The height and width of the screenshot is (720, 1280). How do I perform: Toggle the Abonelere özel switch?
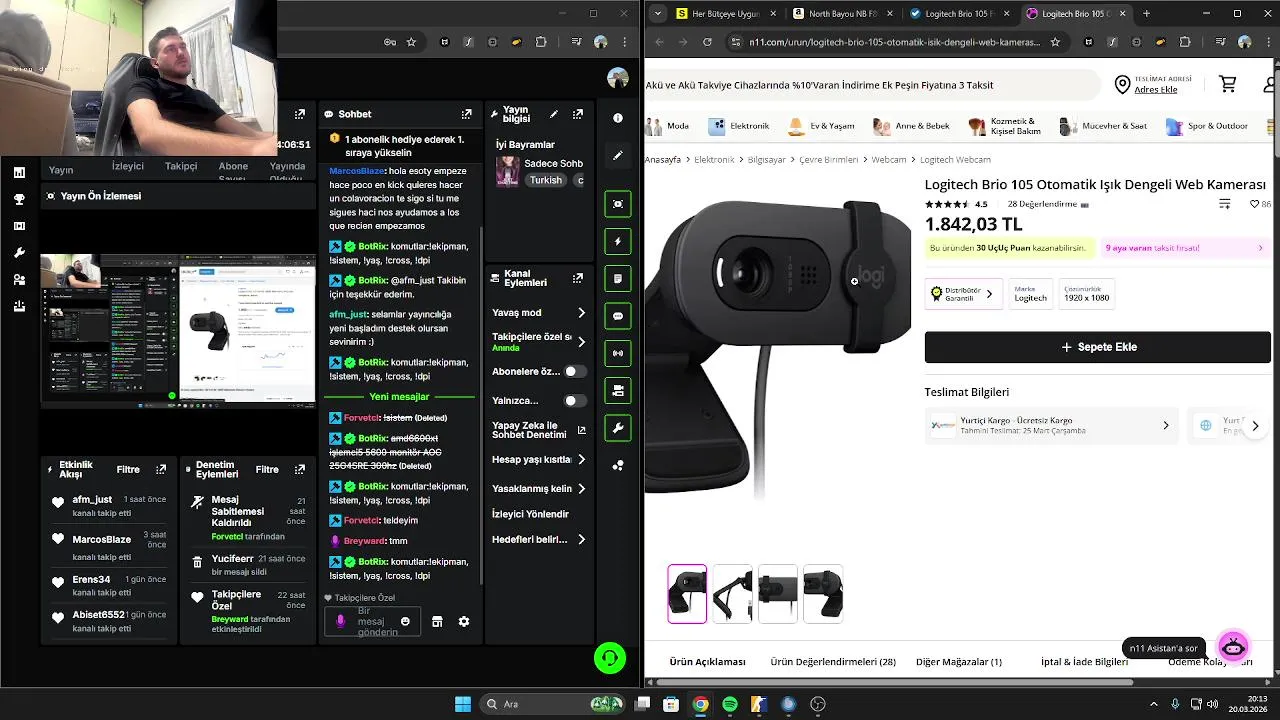[x=574, y=371]
